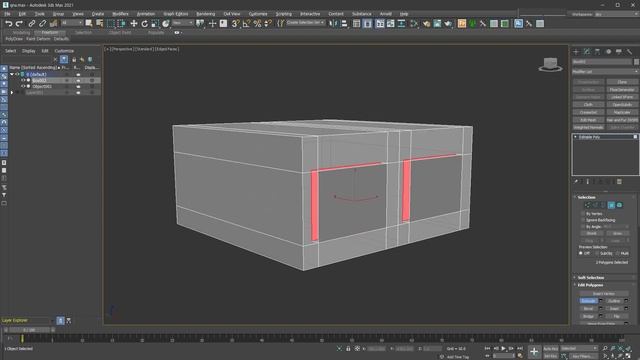Click the Shrink selection button

point(591,233)
